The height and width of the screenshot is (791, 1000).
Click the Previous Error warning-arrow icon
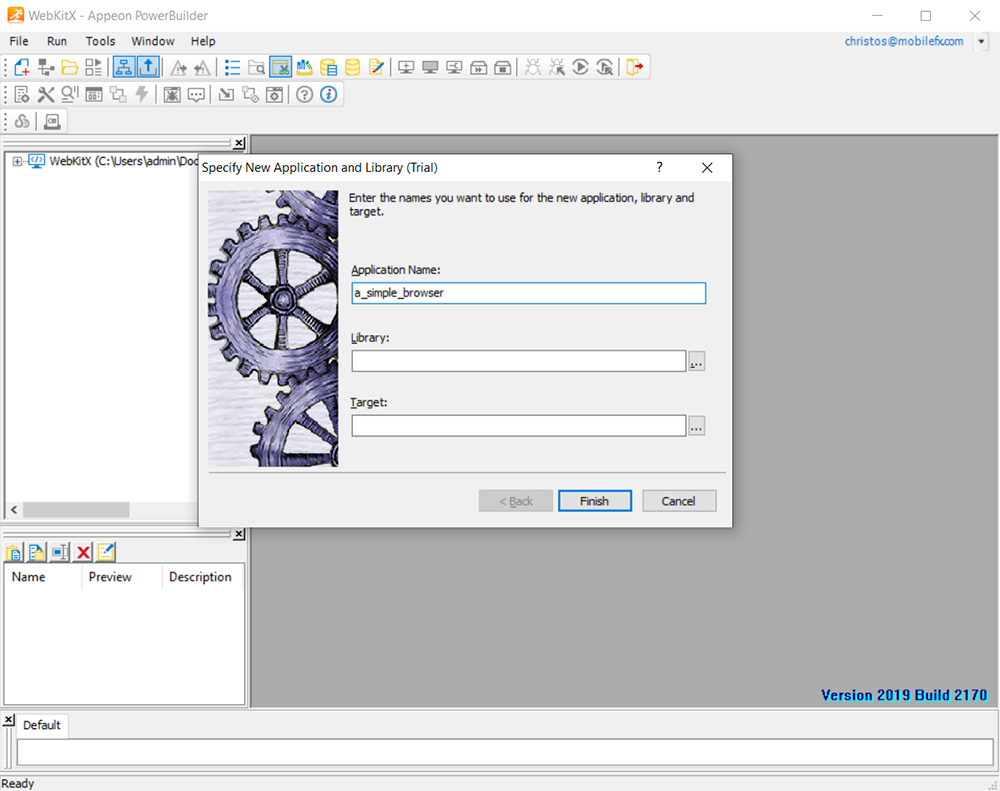202,67
